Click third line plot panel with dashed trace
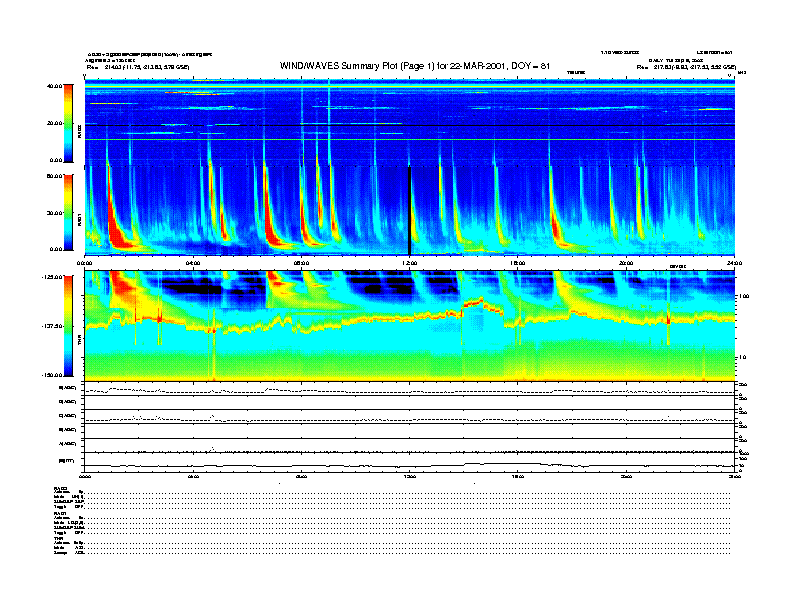The image size is (792, 612). 409,417
